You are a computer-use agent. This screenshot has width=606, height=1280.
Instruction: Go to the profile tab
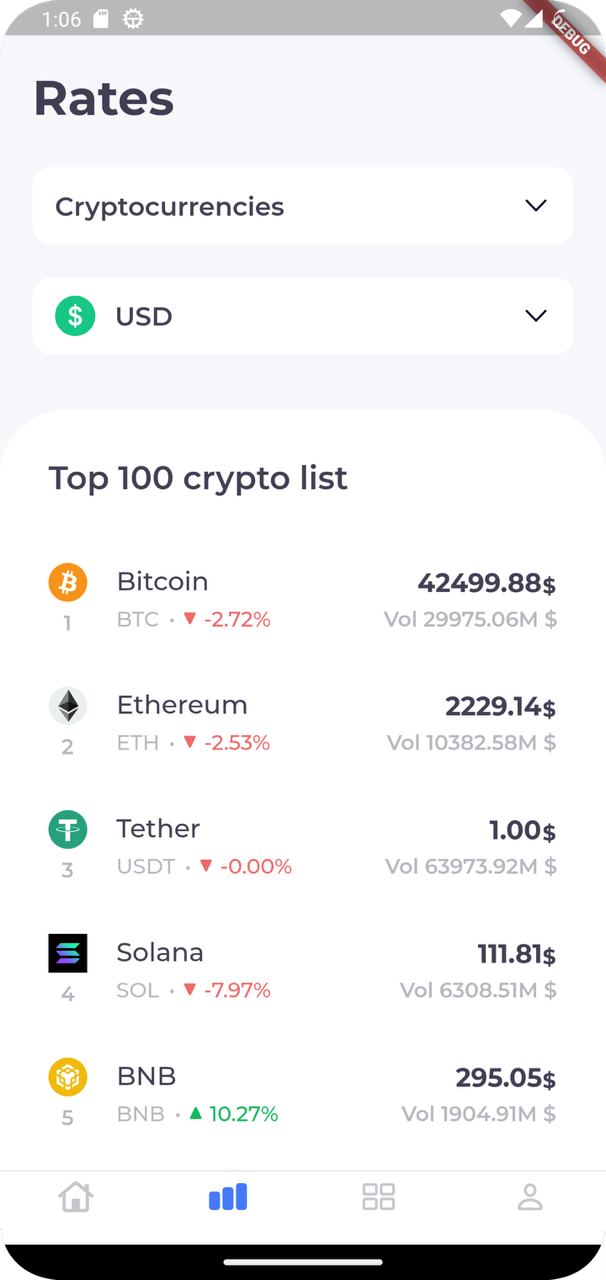coord(530,1197)
